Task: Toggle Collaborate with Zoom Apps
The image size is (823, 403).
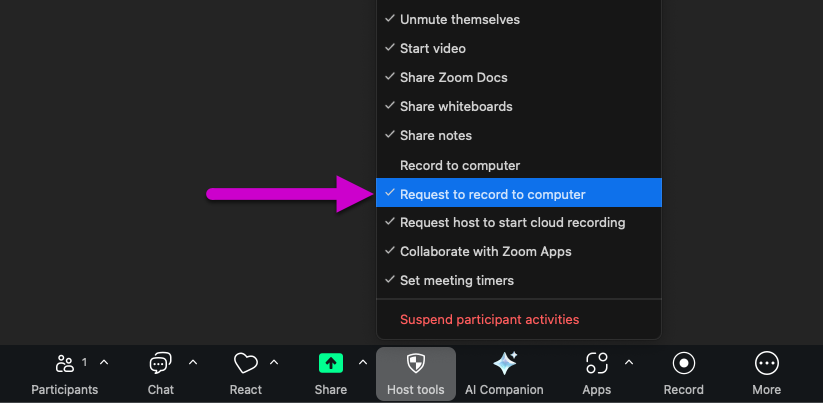Action: click(486, 251)
